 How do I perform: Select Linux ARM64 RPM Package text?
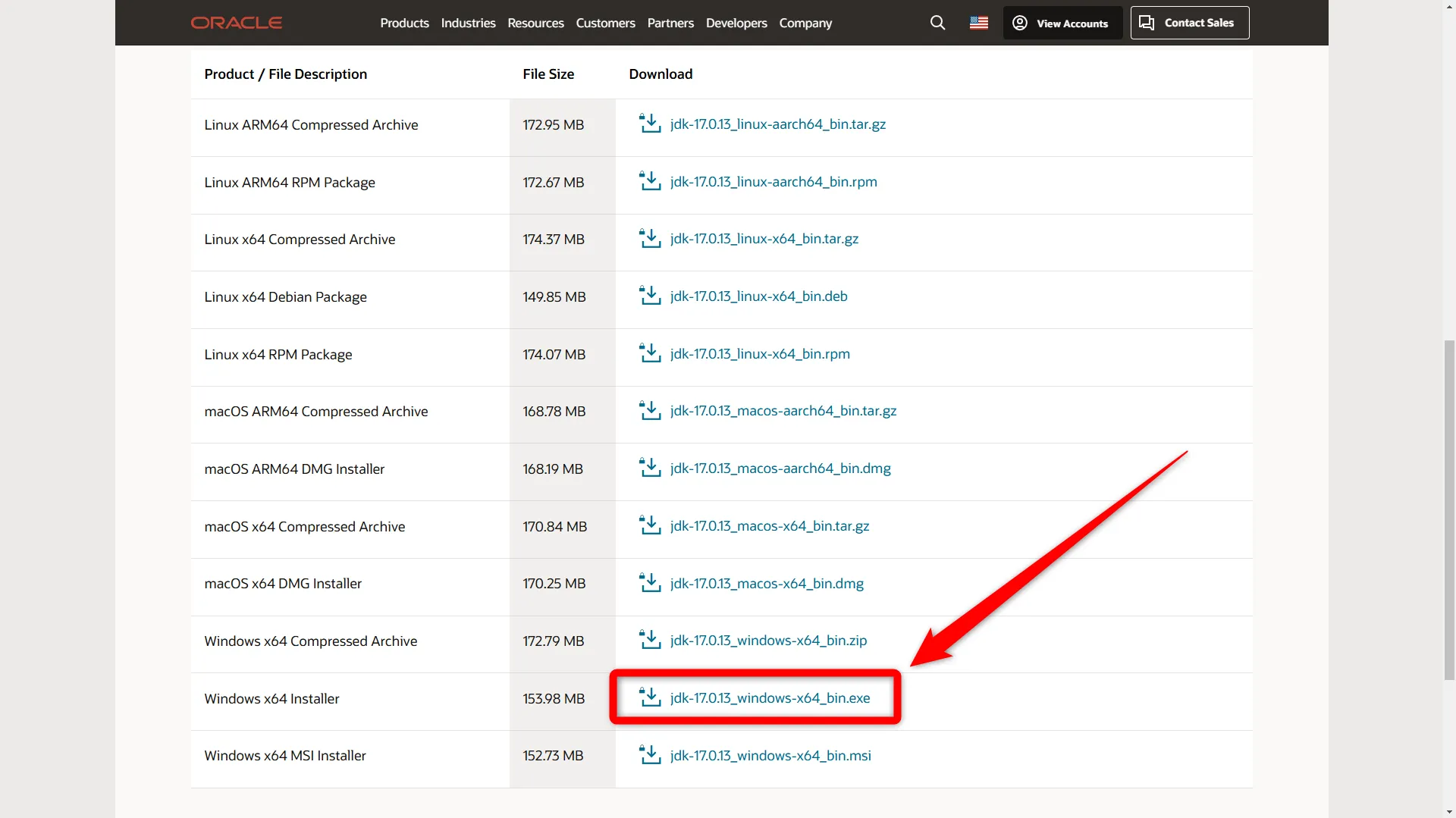pos(290,182)
